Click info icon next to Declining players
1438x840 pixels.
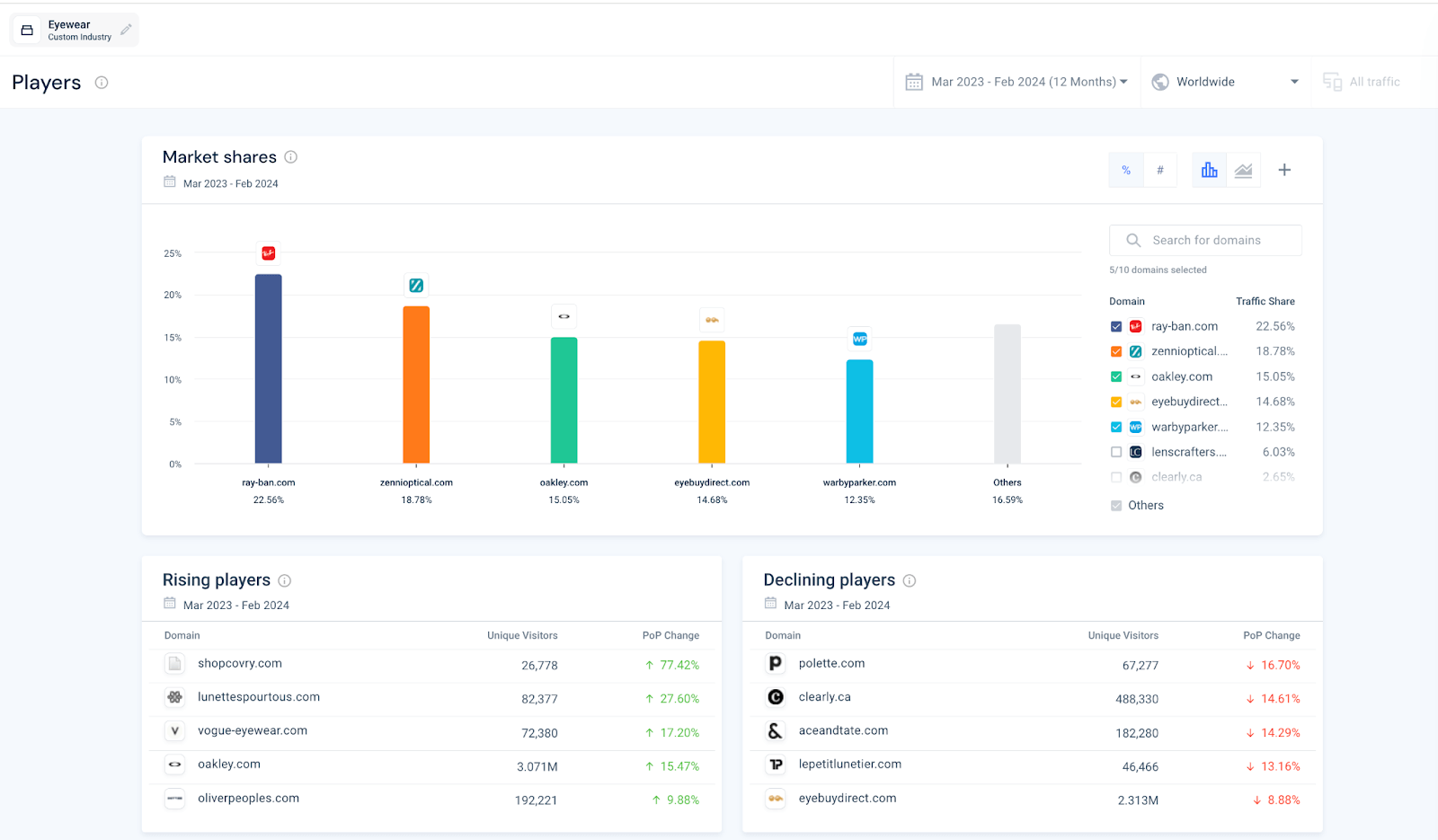(x=910, y=580)
